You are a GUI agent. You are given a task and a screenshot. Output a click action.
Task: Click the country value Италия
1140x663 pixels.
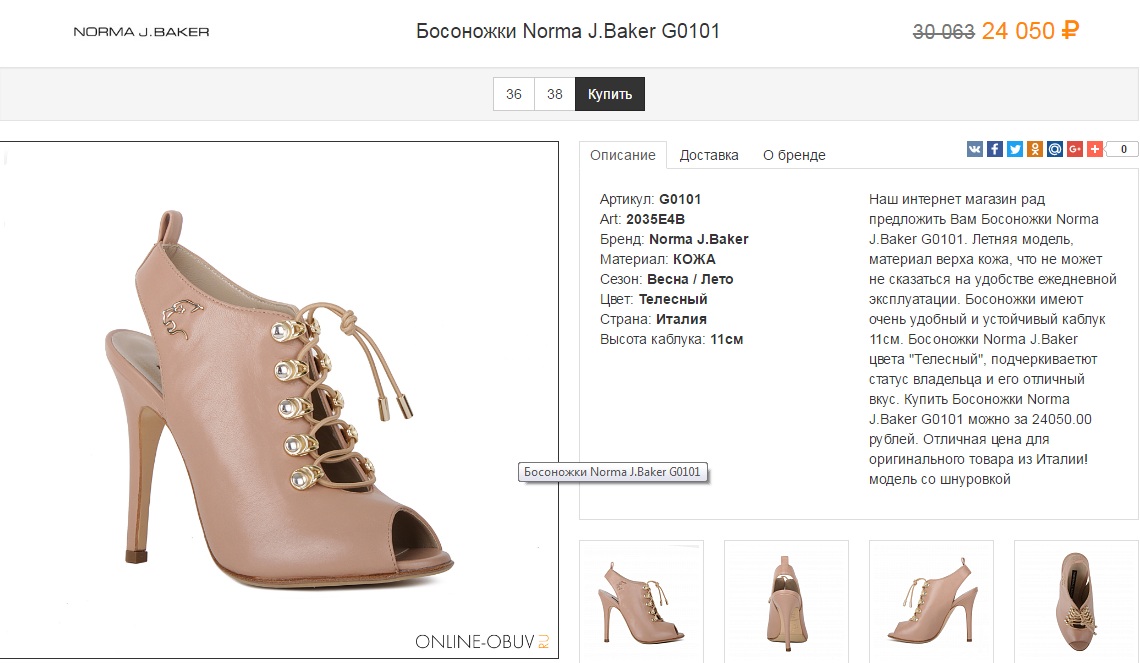681,319
